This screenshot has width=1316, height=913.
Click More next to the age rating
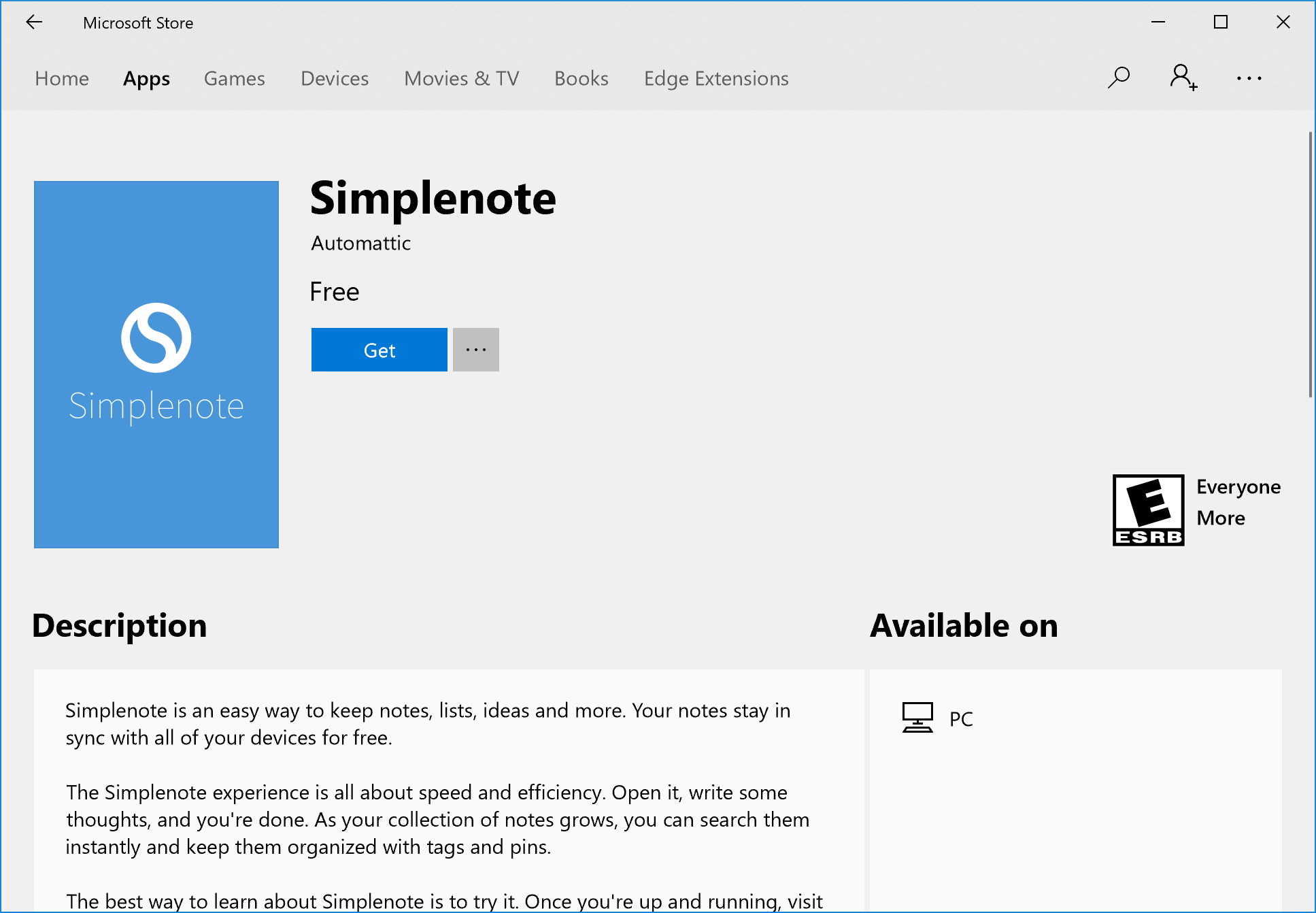coord(1221,518)
